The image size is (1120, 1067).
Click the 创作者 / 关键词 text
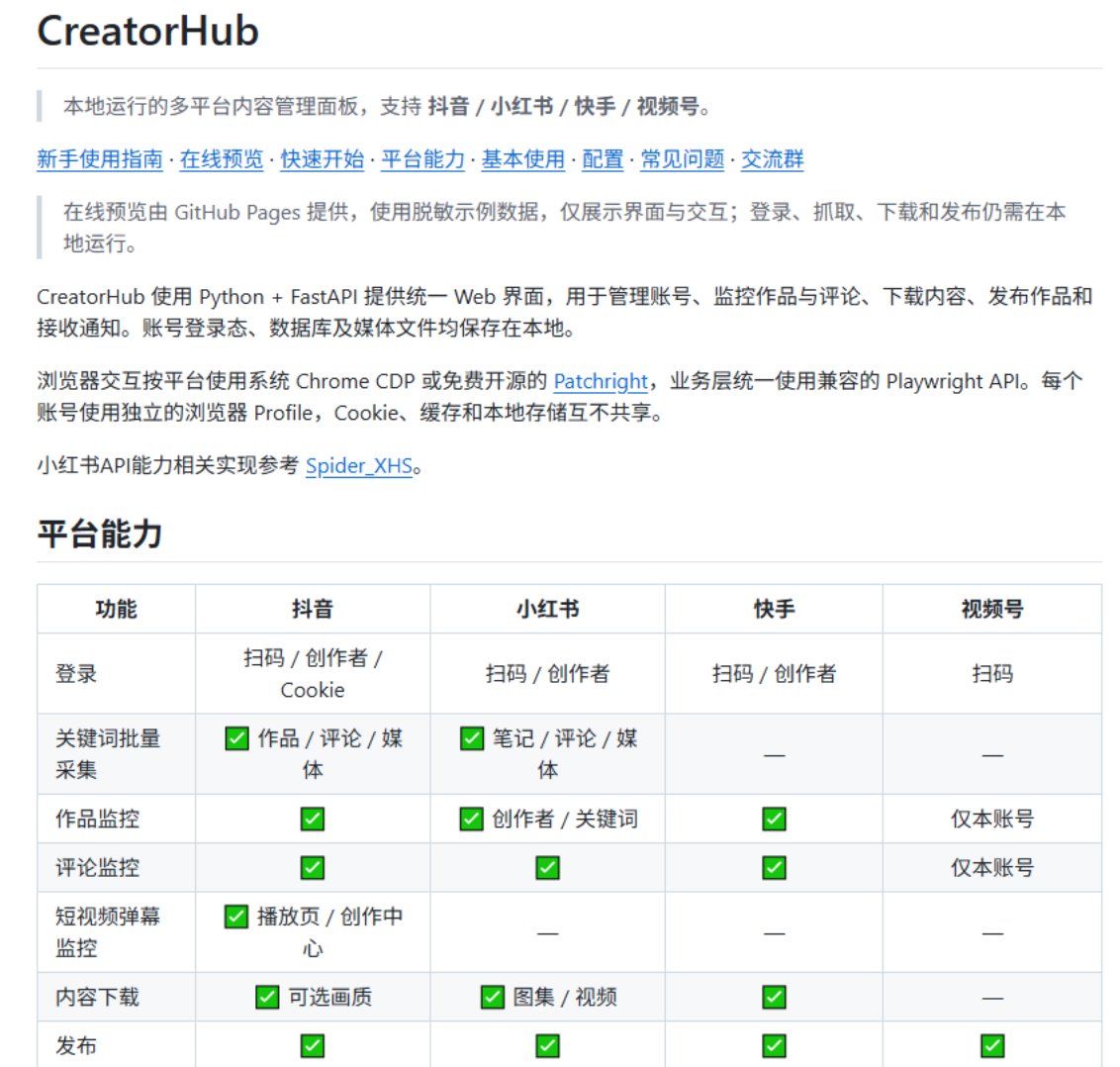click(565, 819)
